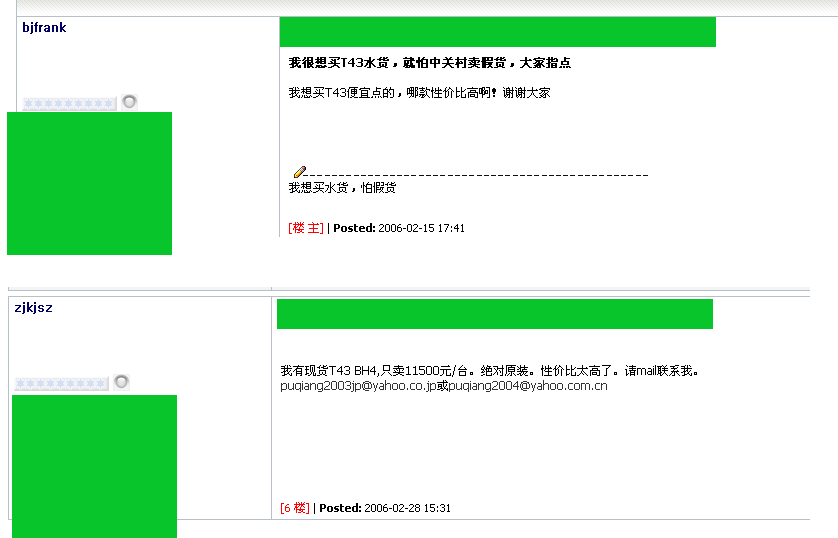
Task: Click the red [6 楼] floor label
Action: pos(295,508)
